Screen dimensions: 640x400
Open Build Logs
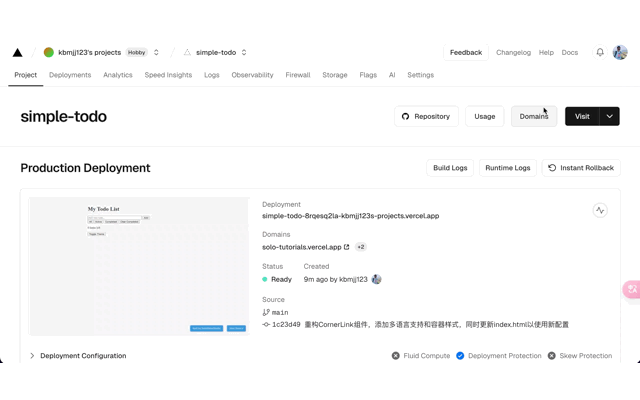click(450, 168)
